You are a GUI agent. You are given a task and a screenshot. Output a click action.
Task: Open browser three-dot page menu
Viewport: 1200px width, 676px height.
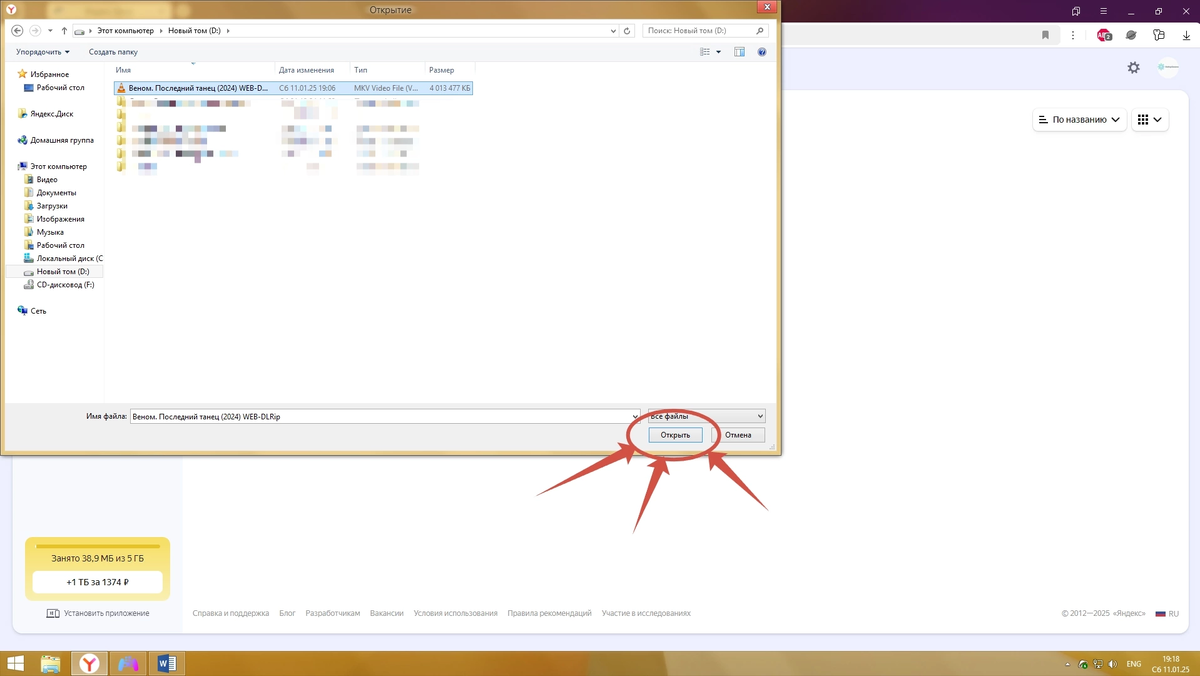point(1073,35)
